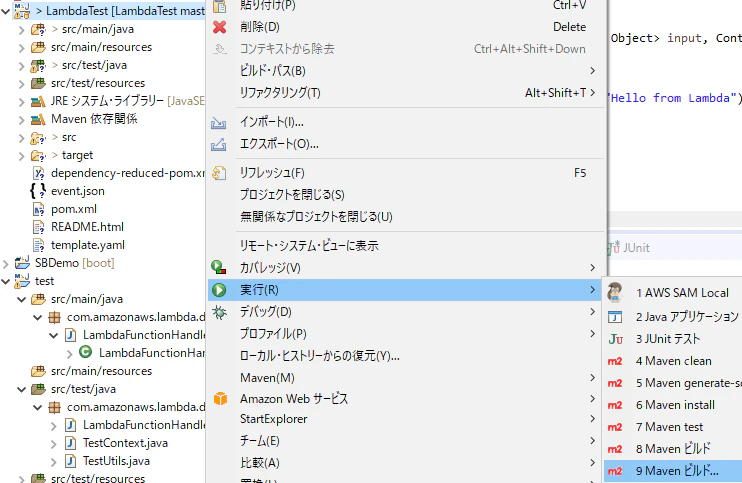Choose ローカル・ヒストリーからの復元(Y)...
742x483 pixels.
coord(407,356)
